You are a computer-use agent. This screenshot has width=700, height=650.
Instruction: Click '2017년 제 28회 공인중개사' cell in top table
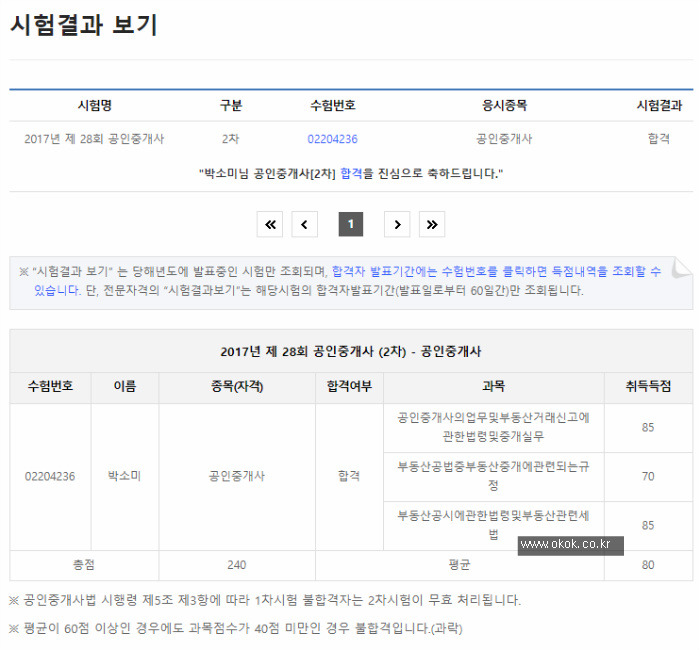tap(94, 139)
